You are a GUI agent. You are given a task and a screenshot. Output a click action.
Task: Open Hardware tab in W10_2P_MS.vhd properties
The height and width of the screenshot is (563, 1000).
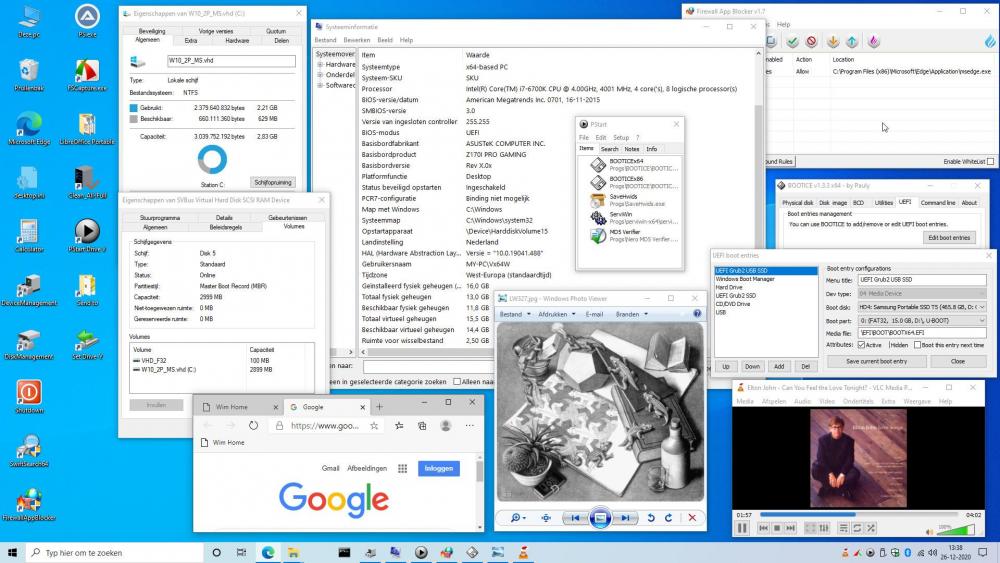(237, 41)
